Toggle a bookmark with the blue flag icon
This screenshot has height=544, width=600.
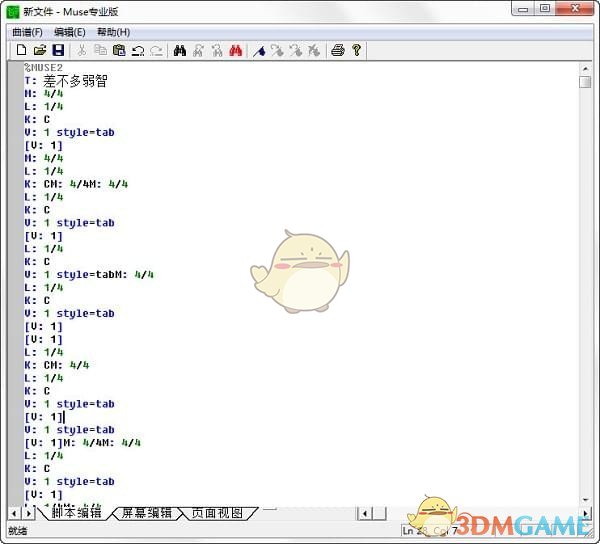click(259, 50)
